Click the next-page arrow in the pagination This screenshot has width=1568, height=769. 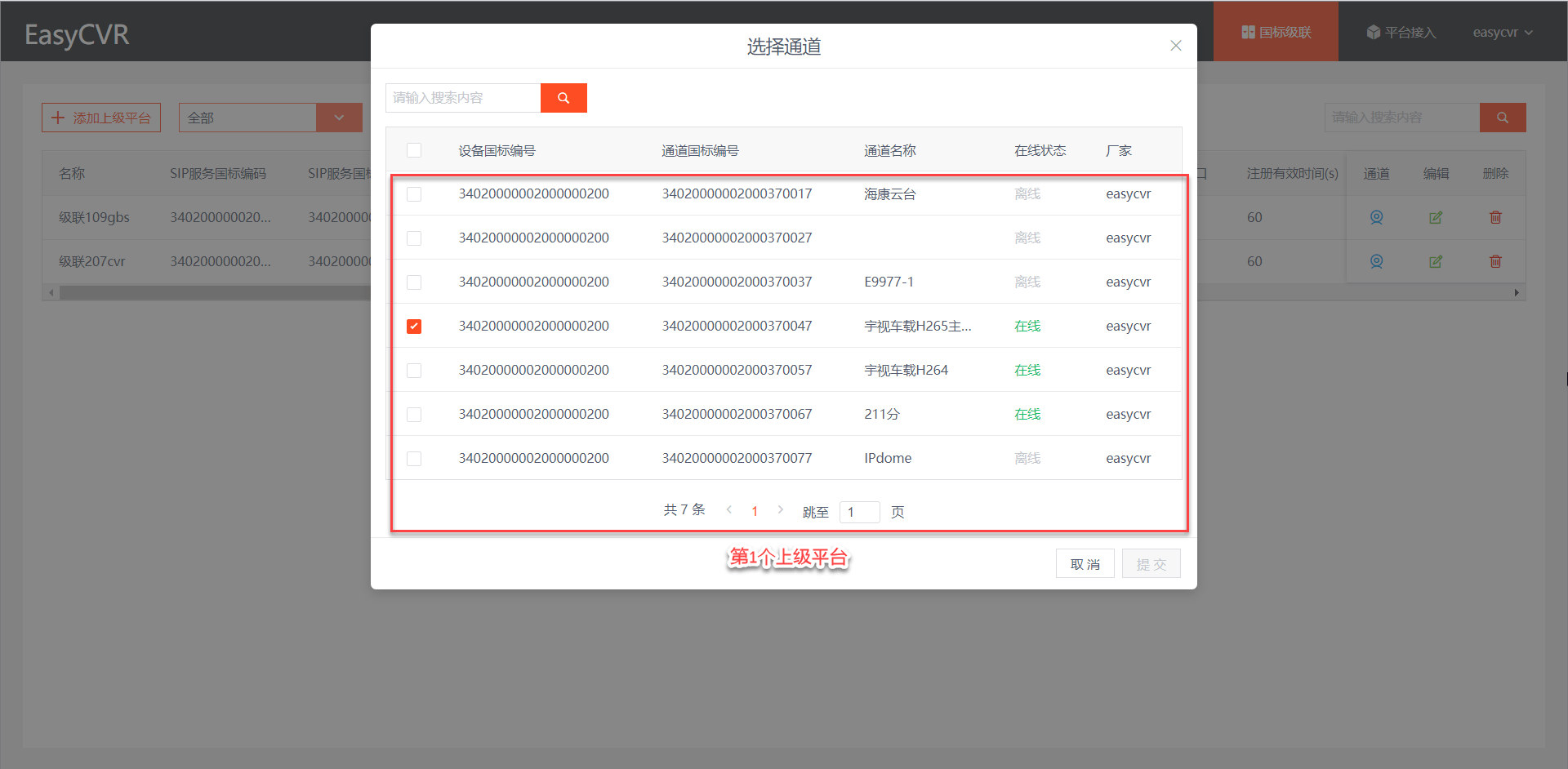(781, 509)
